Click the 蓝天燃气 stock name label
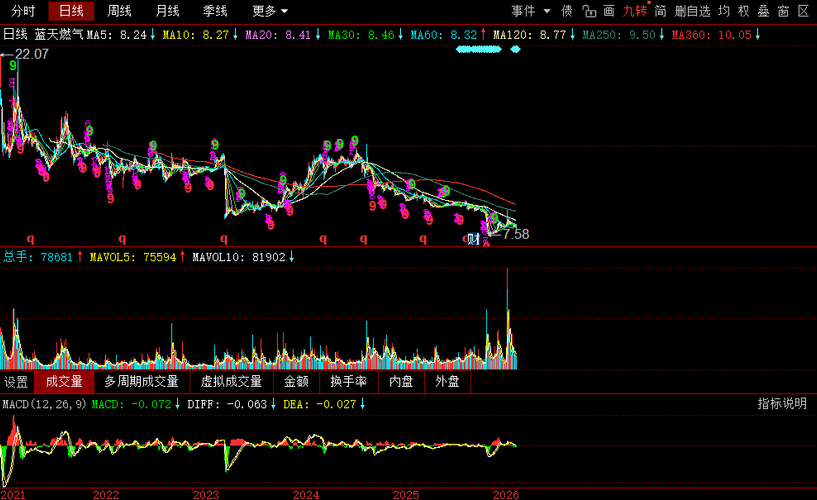Screen dimensions: 817x500 (x=59, y=35)
